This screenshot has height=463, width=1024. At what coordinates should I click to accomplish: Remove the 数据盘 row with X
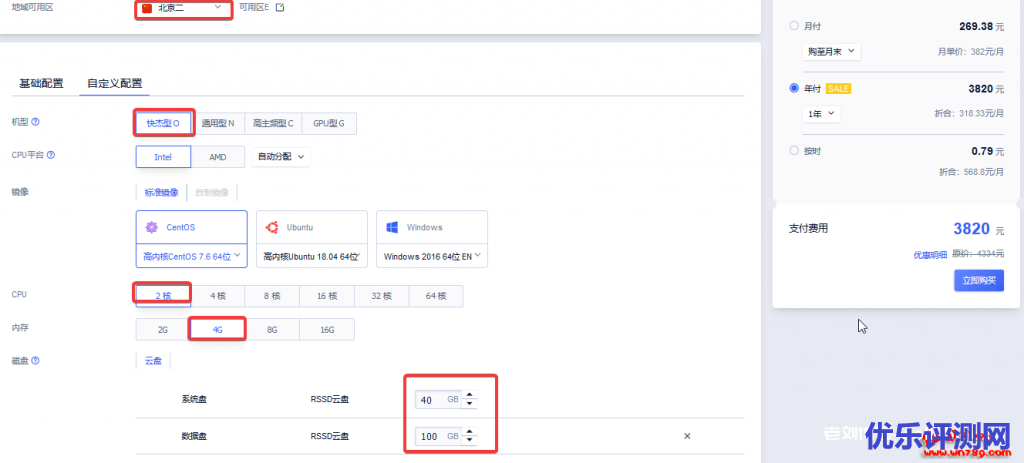click(x=687, y=436)
